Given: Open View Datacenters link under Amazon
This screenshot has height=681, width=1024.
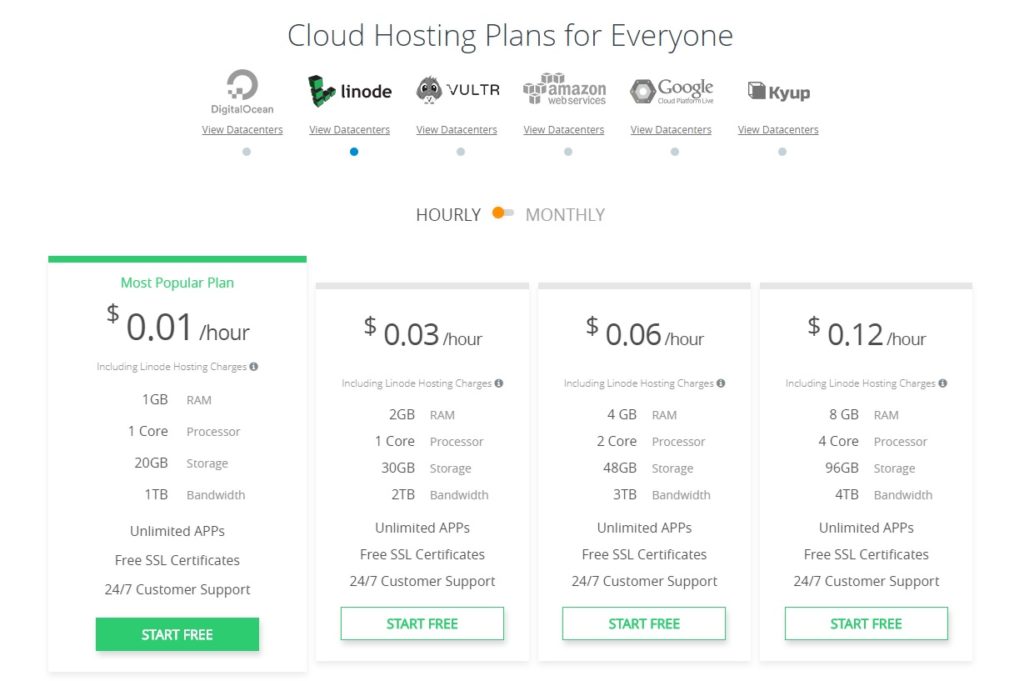Looking at the screenshot, I should (564, 130).
